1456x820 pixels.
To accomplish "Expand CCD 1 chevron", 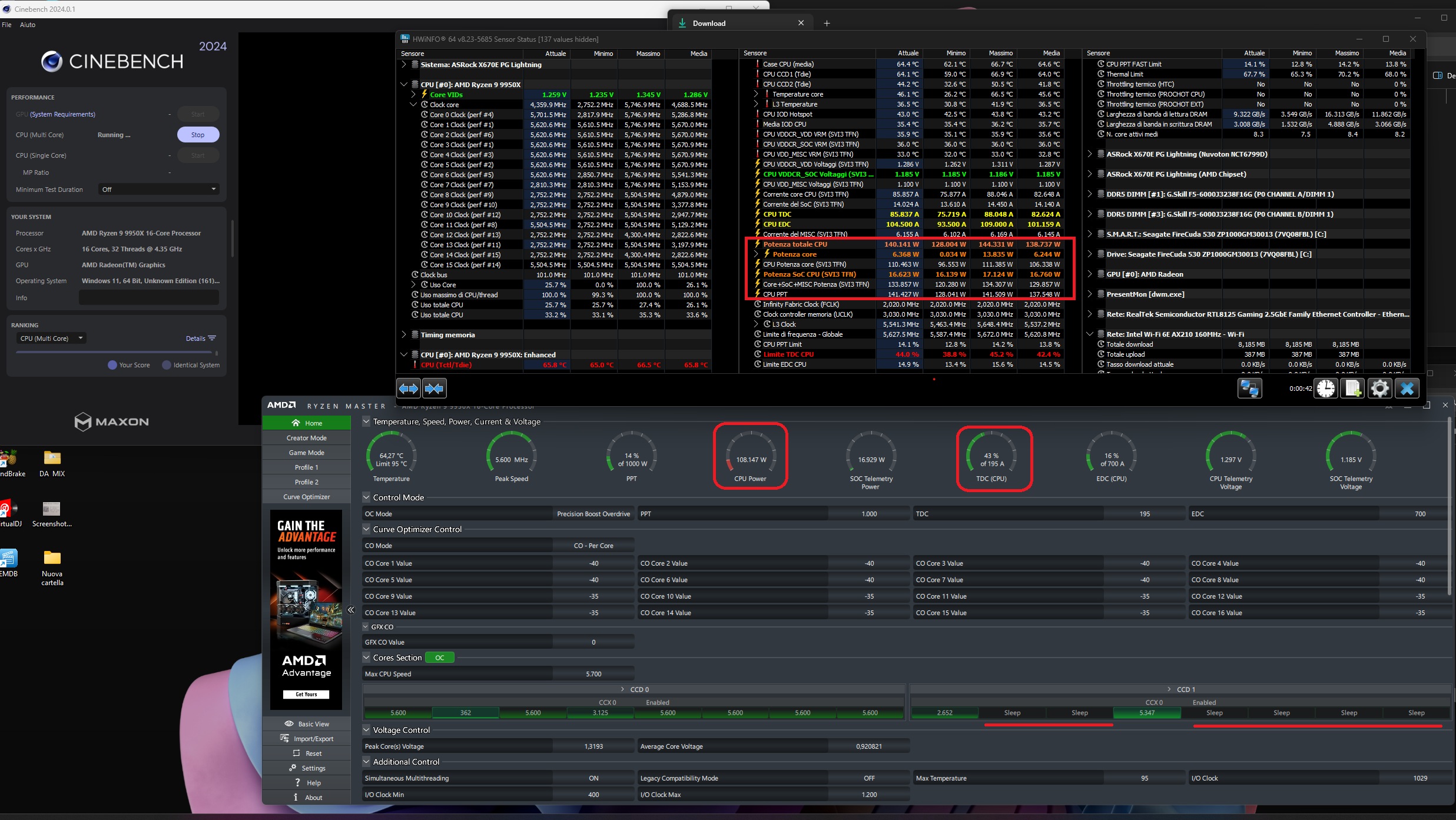I will (1170, 689).
